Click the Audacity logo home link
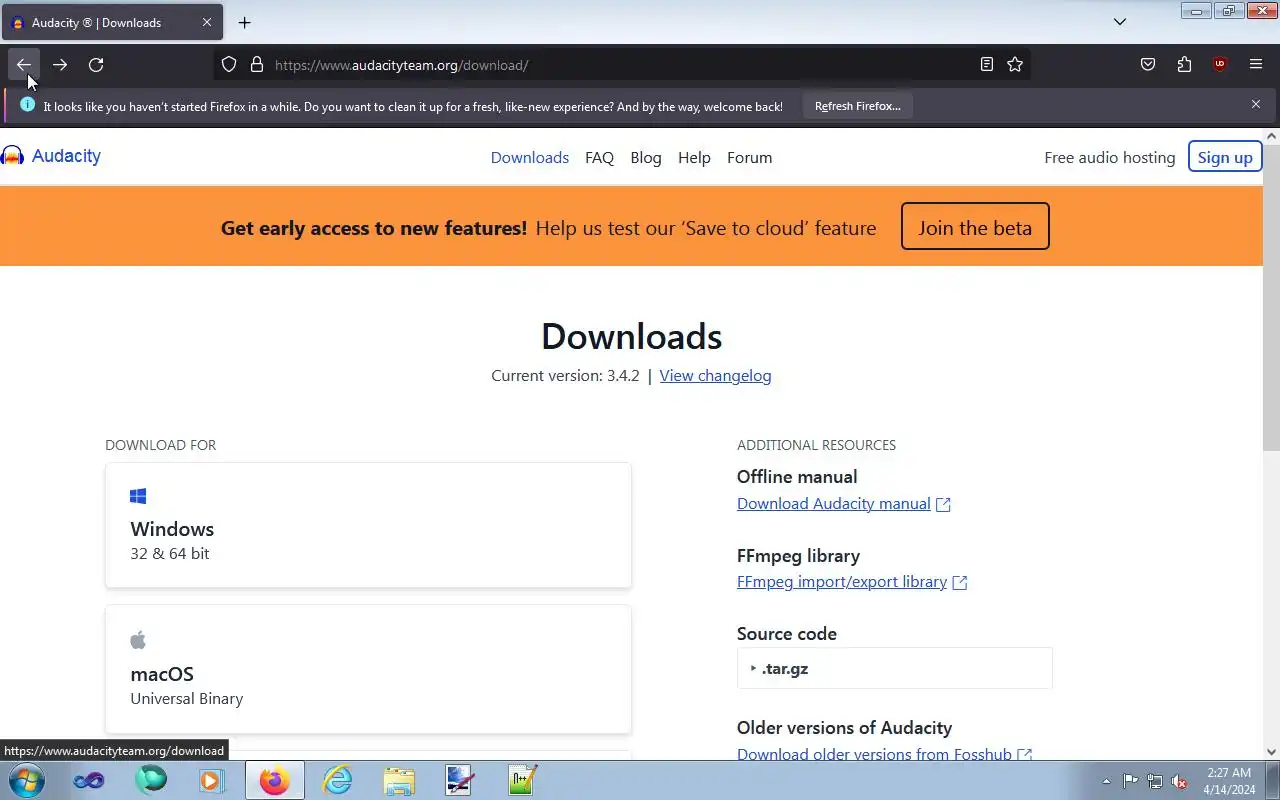 [x=51, y=156]
